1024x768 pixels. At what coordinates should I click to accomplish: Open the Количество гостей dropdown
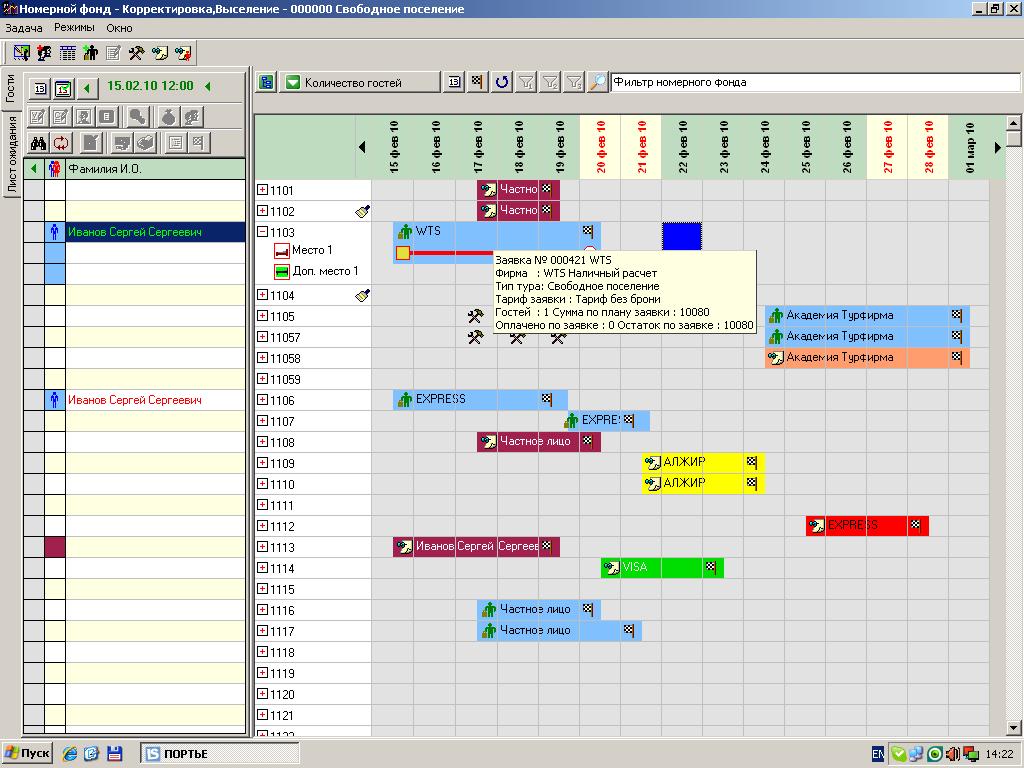pyautogui.click(x=360, y=82)
